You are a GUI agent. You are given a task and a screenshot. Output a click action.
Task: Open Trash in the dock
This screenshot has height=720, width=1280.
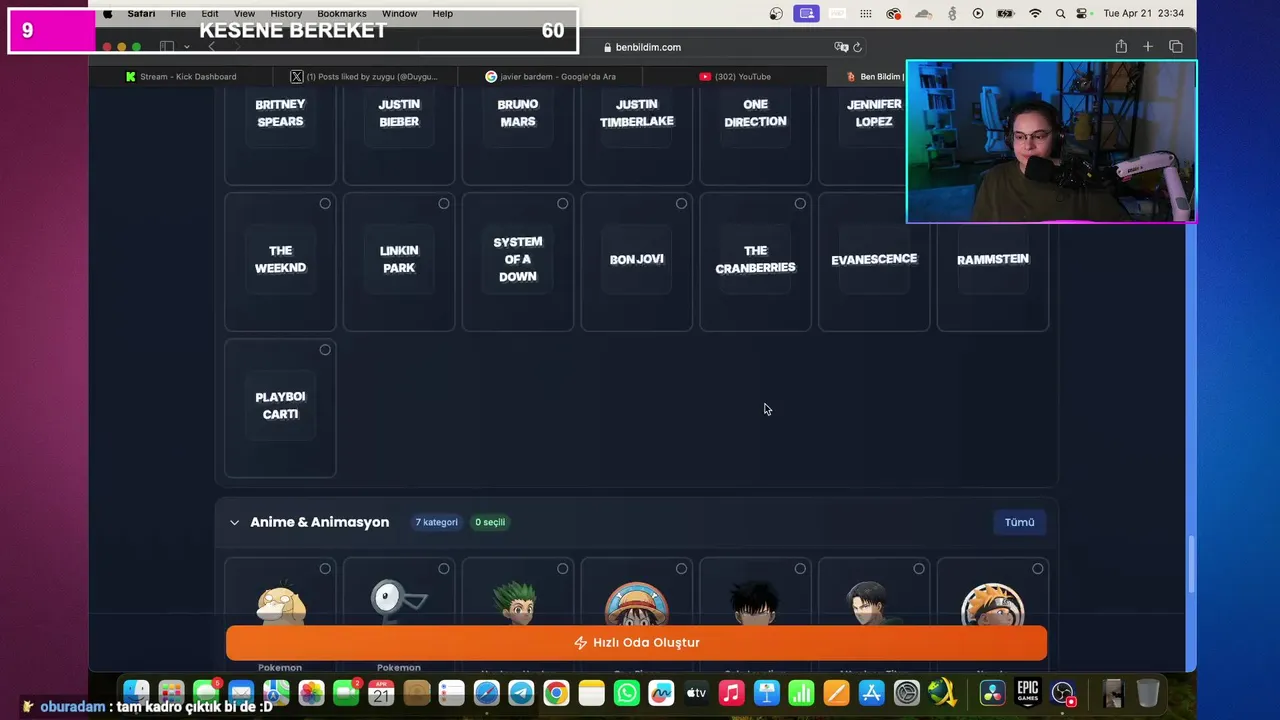(x=1148, y=693)
